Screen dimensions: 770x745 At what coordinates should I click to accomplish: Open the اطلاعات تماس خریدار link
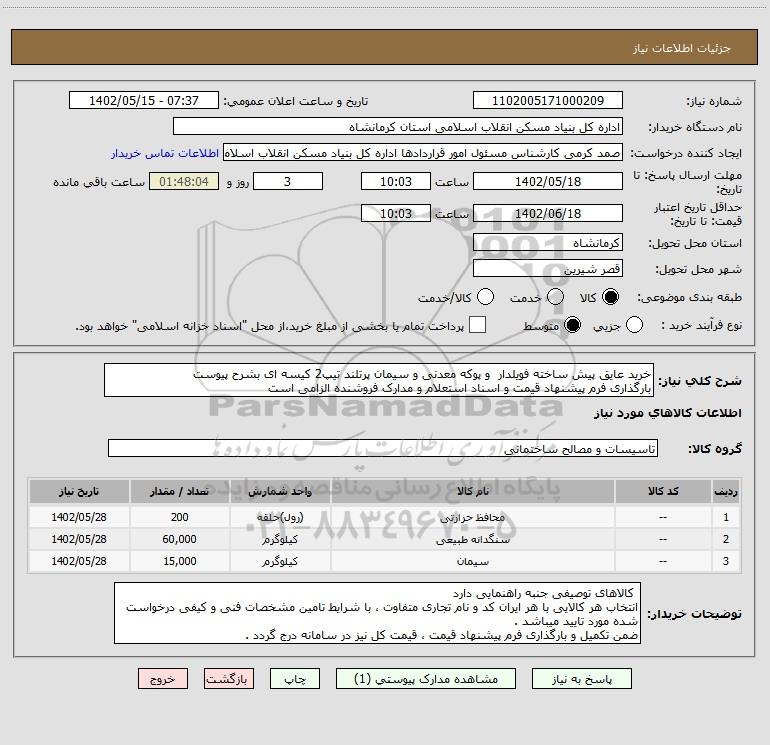(x=165, y=153)
